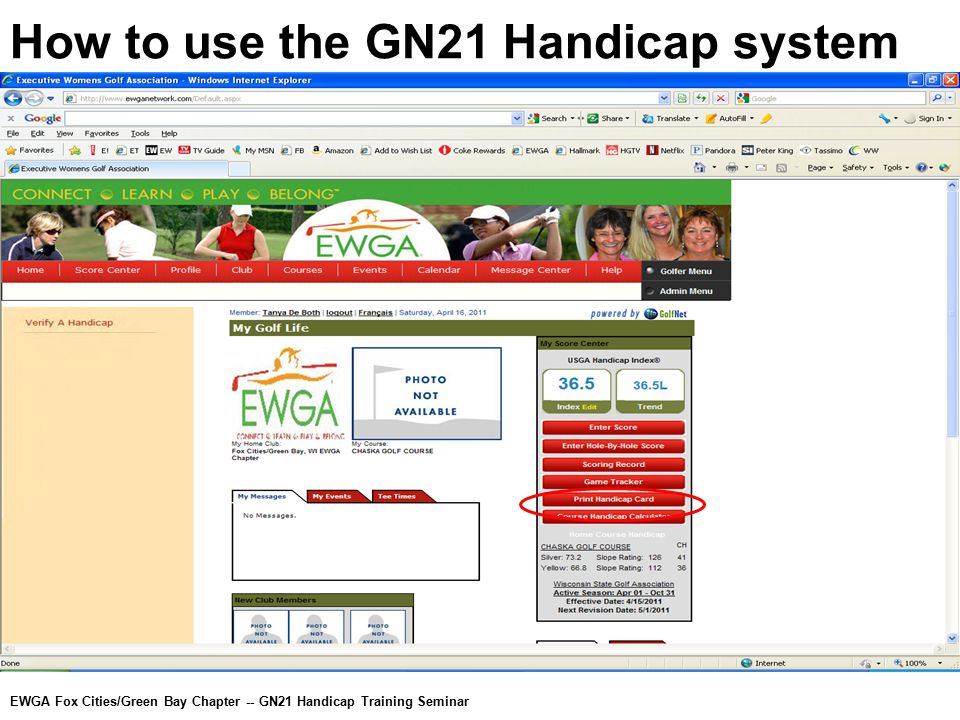Open the zoom level 100% dropdown
The width and height of the screenshot is (960, 720).
pyautogui.click(x=940, y=663)
